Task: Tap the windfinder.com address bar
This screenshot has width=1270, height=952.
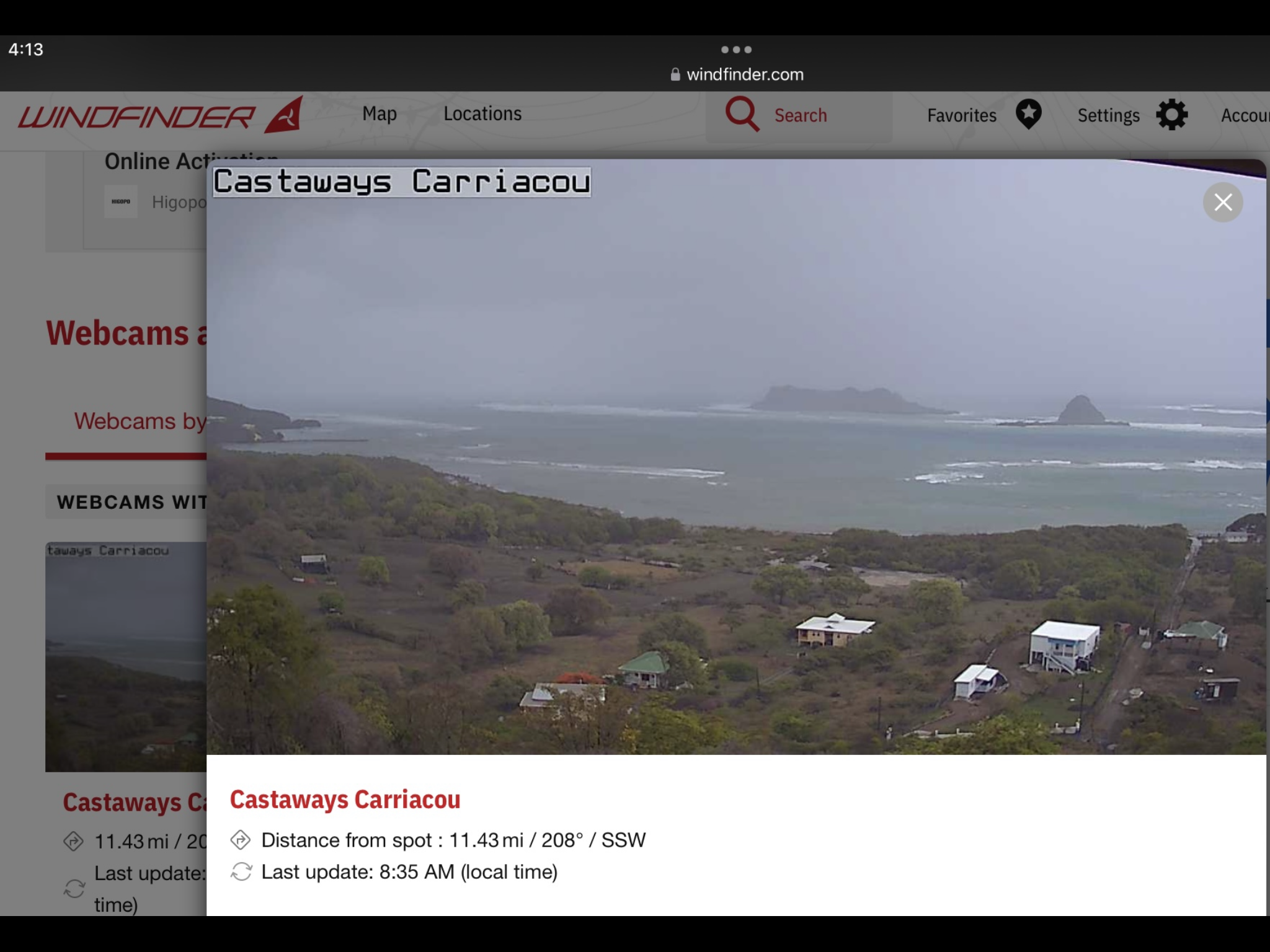Action: (x=737, y=75)
